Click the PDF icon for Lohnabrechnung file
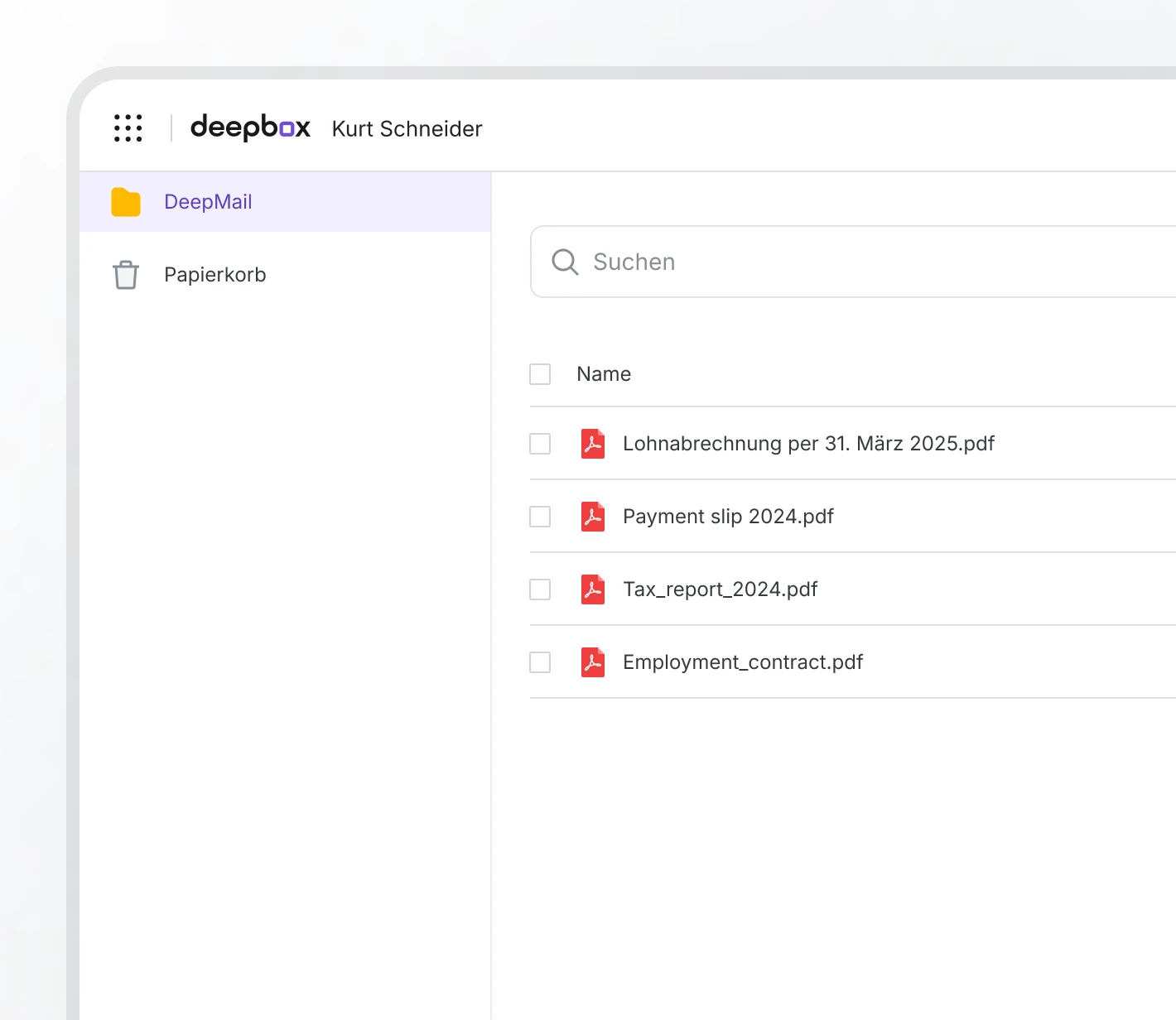 click(593, 444)
